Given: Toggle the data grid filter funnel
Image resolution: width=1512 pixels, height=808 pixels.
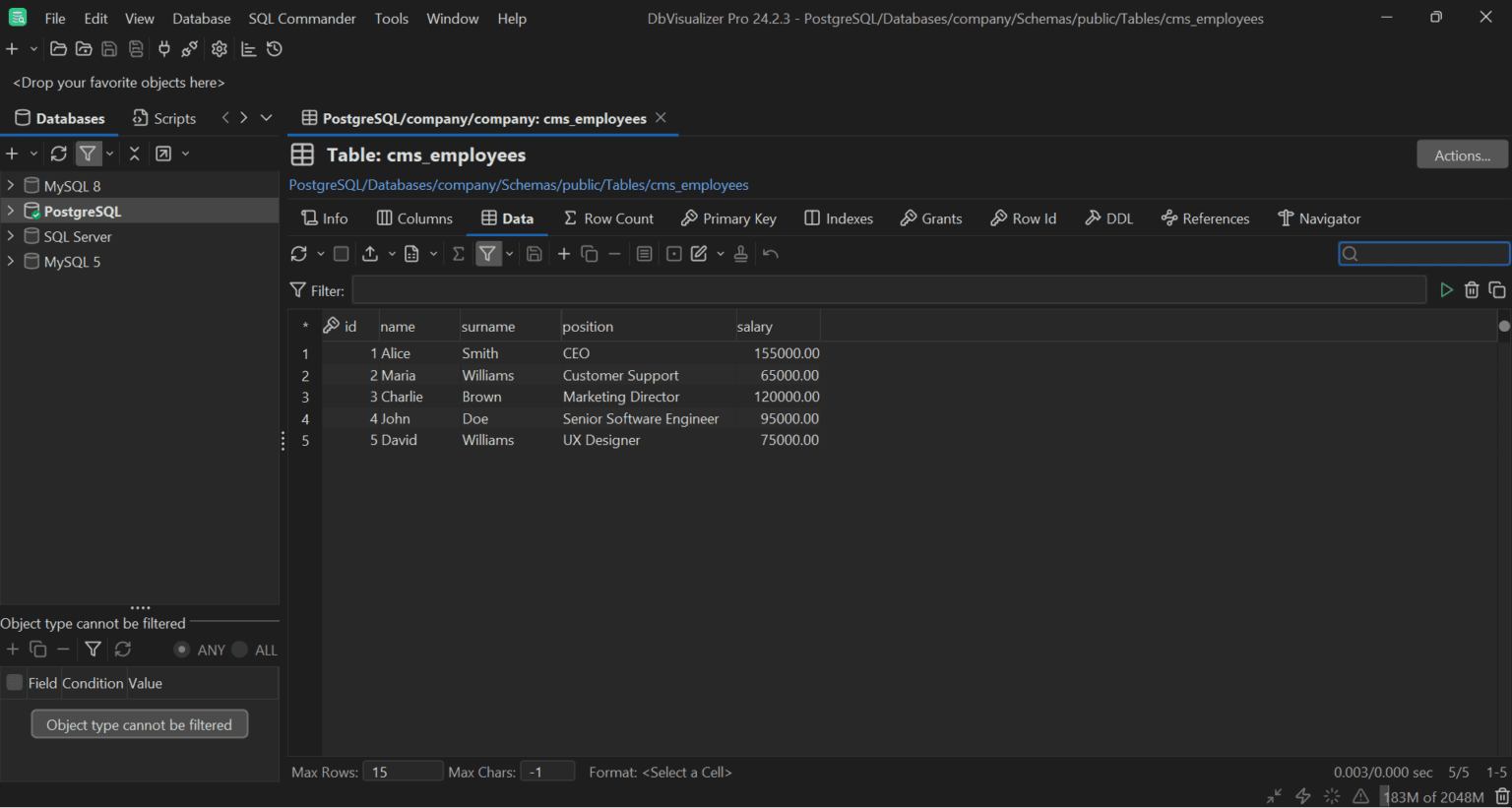Looking at the screenshot, I should 488,253.
